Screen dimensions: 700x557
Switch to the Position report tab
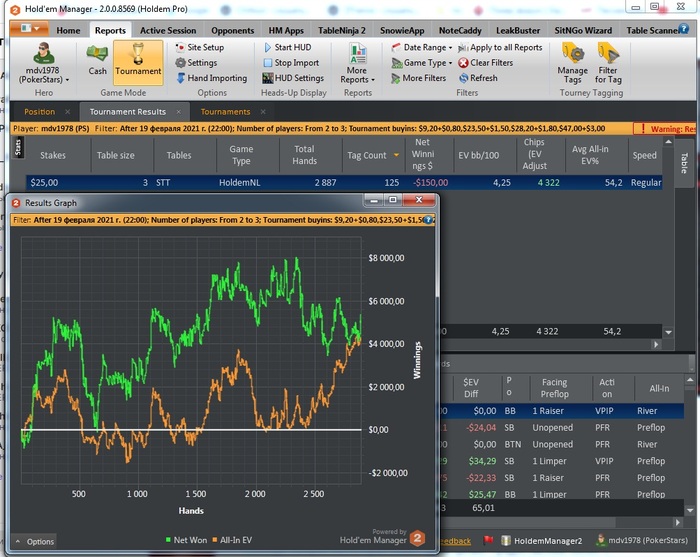point(39,112)
